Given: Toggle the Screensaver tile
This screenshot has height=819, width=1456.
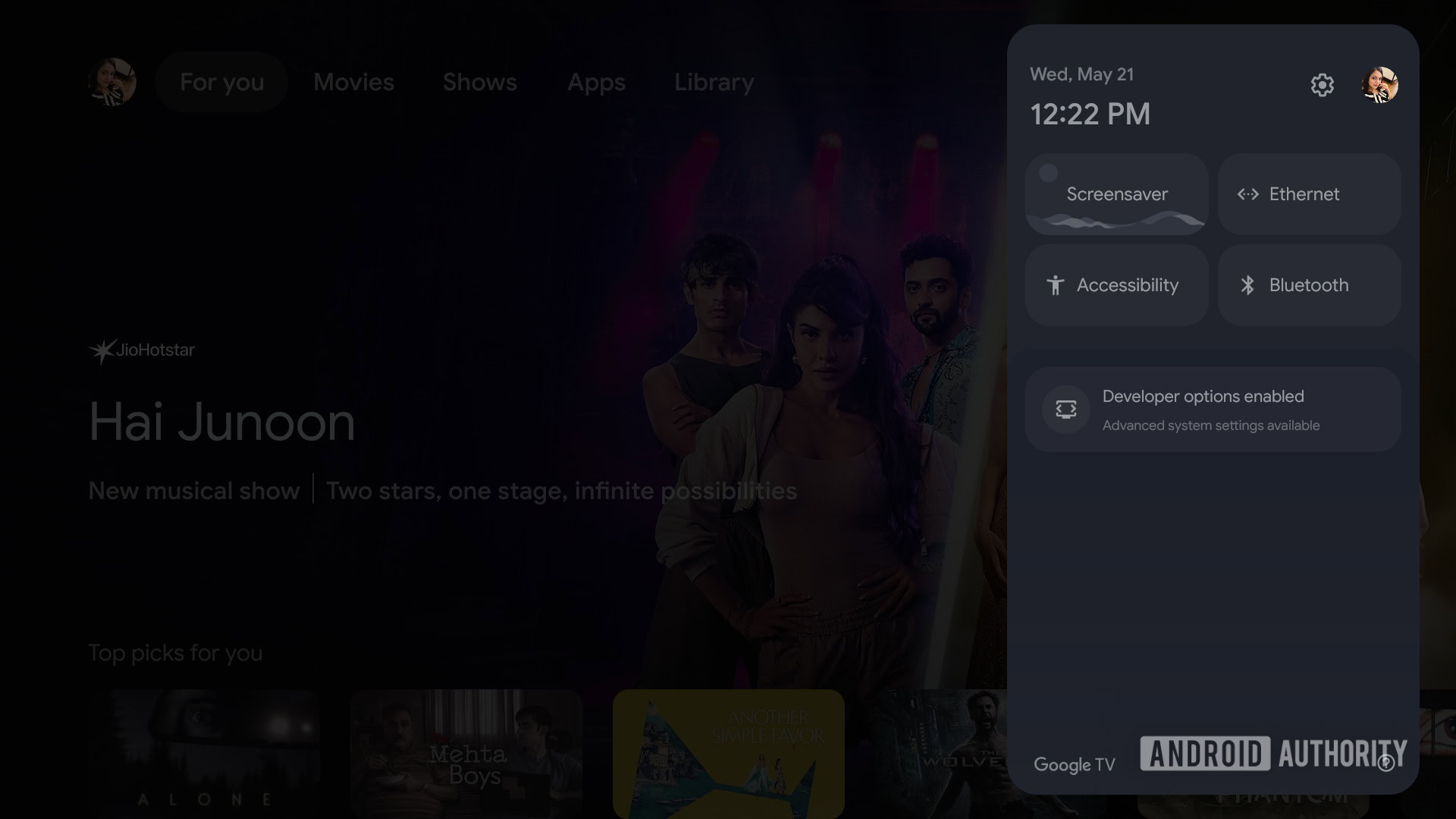Looking at the screenshot, I should pos(1116,194).
